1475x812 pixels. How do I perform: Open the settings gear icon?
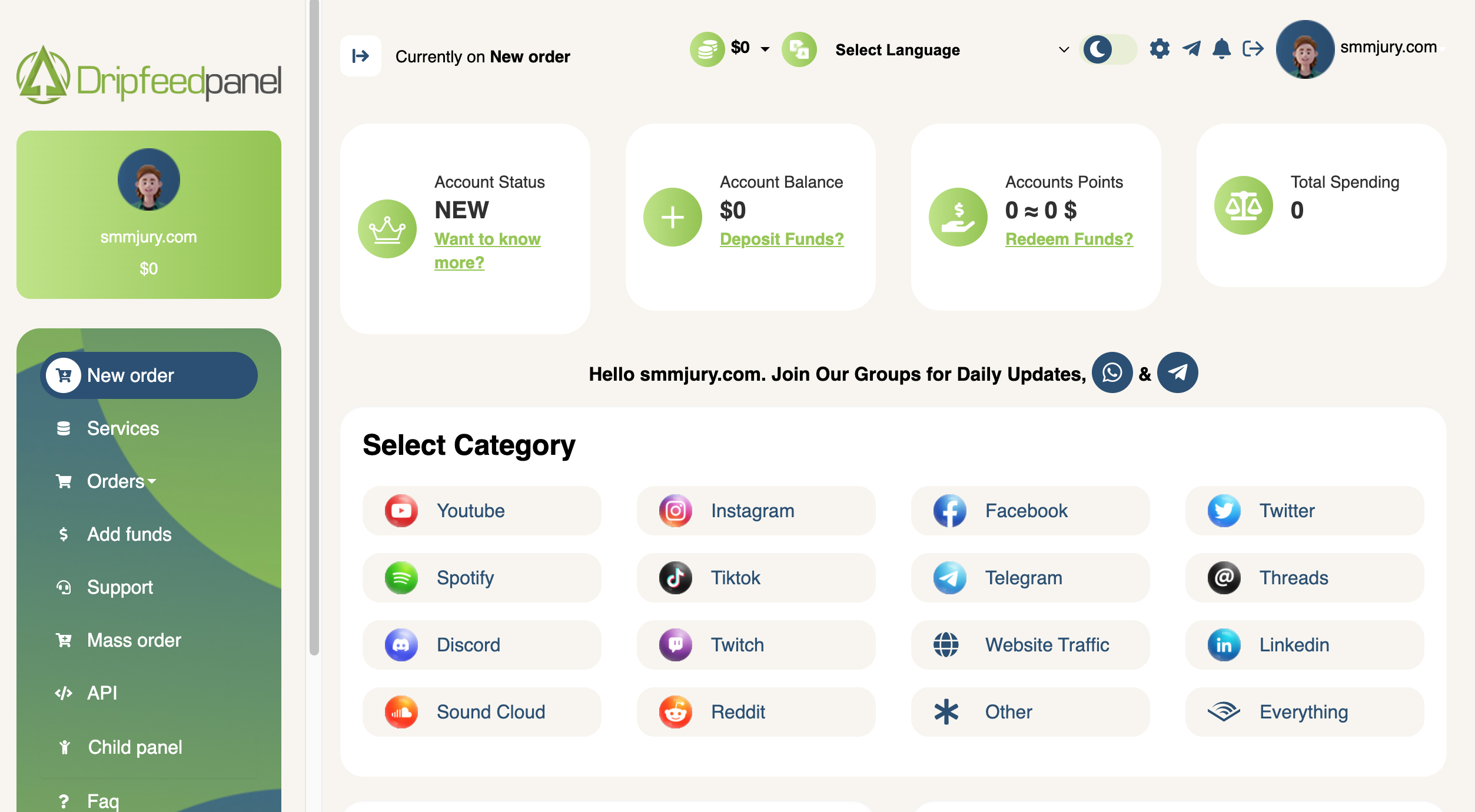[1160, 49]
